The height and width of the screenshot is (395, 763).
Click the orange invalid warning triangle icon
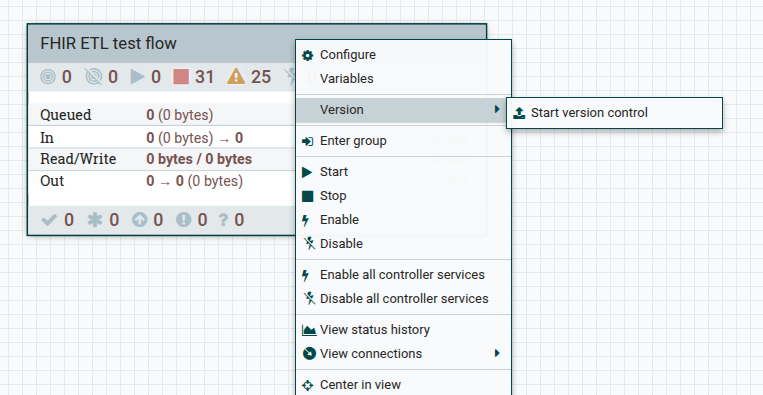(236, 77)
